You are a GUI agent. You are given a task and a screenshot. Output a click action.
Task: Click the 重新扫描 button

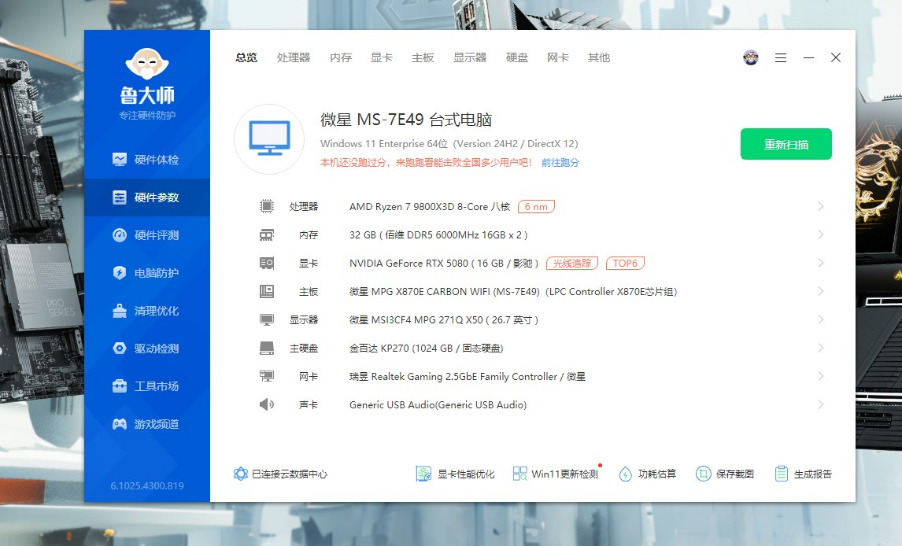tap(786, 144)
